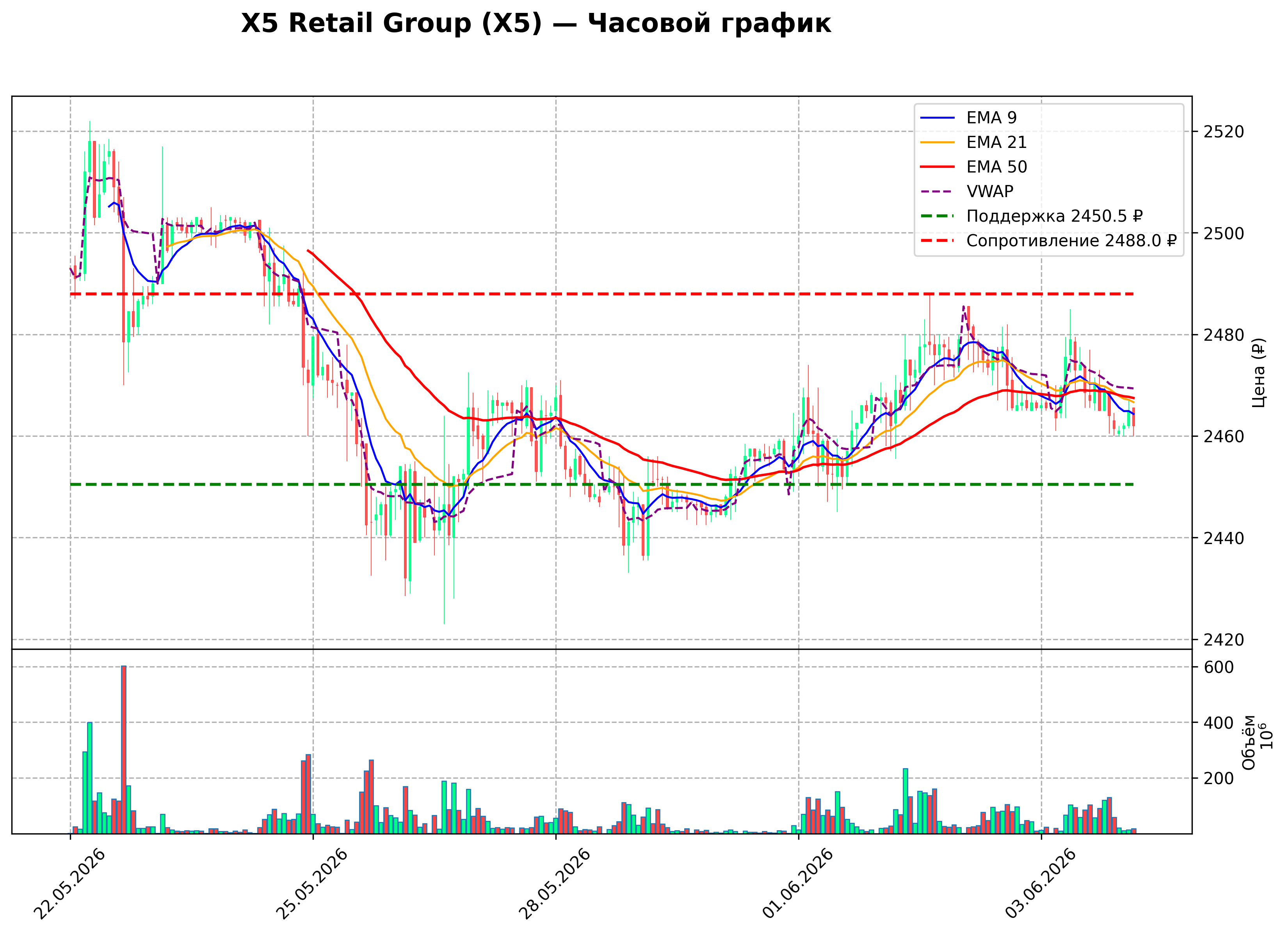Click the 200 volume axis label
The height and width of the screenshot is (934, 1288).
pyautogui.click(x=1219, y=778)
